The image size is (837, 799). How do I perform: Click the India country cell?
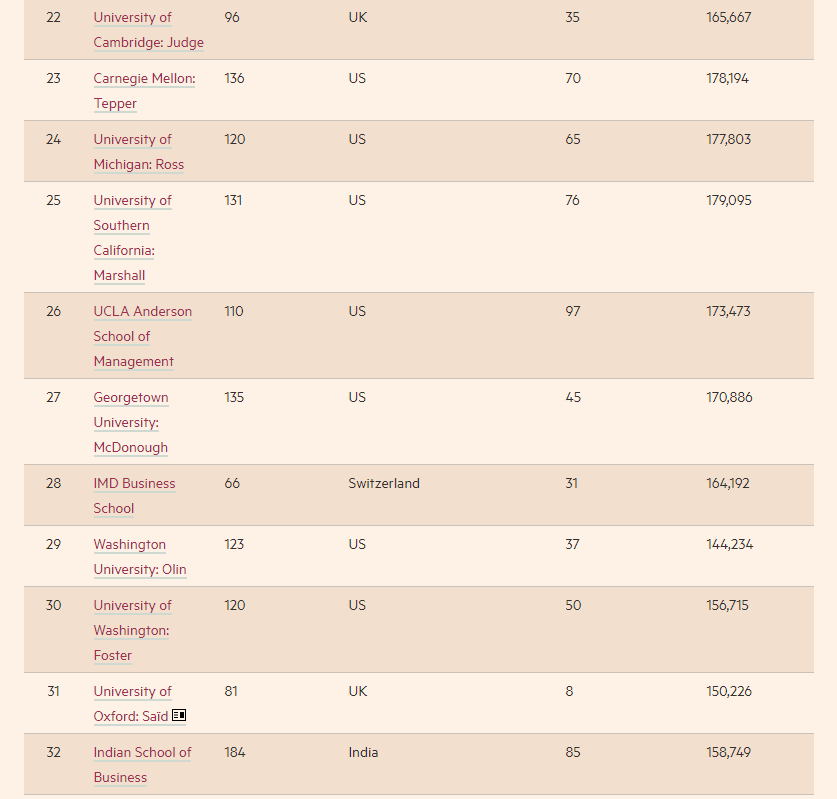pos(363,753)
